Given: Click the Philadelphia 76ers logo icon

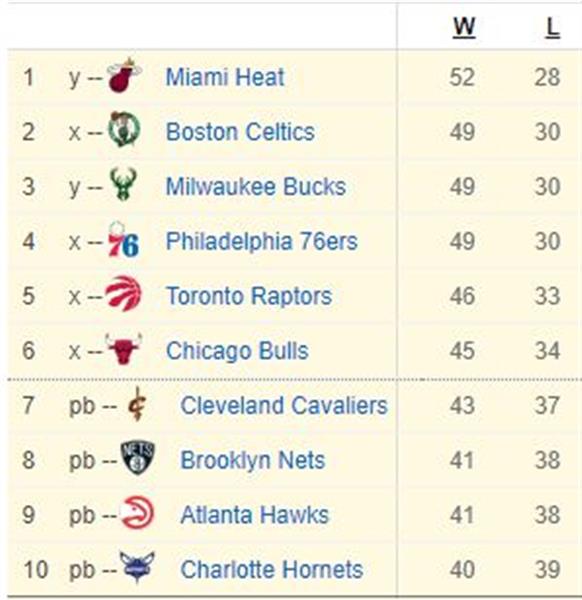Looking at the screenshot, I should tap(123, 240).
